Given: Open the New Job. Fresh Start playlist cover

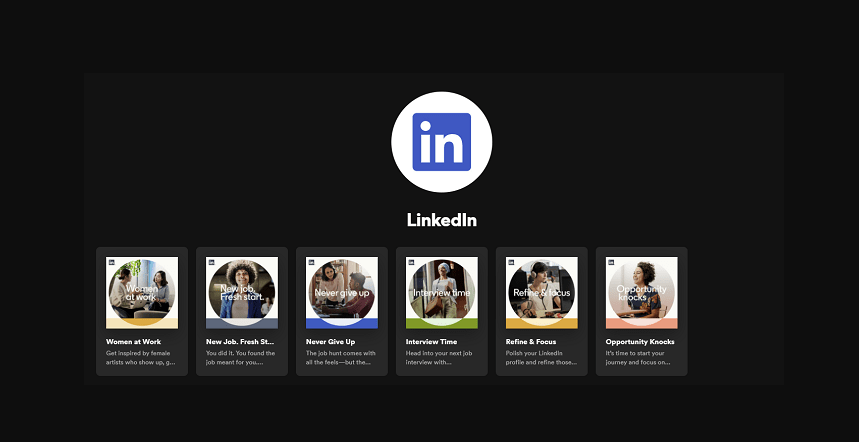Looking at the screenshot, I should pyautogui.click(x=242, y=292).
